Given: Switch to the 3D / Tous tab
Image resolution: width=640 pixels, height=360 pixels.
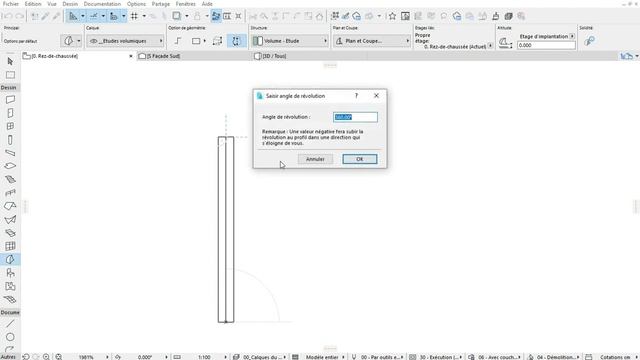Looking at the screenshot, I should (x=274, y=56).
